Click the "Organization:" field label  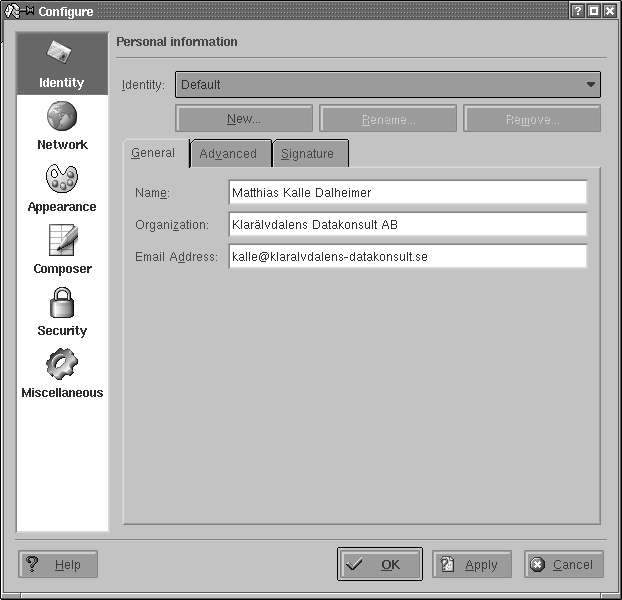pos(172,225)
